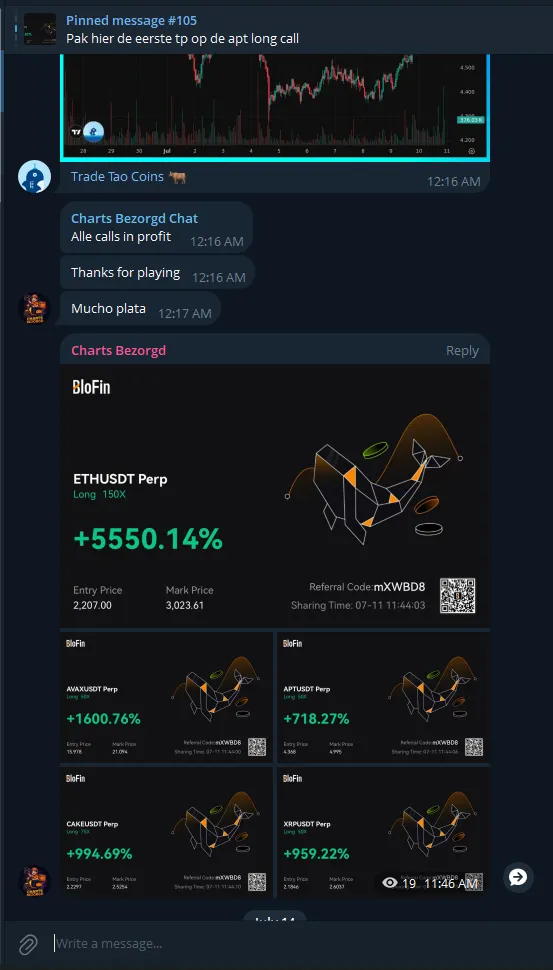Click the Charts Bezorgd Chat sender name
Viewport: 553px width, 970px height.
pos(134,218)
